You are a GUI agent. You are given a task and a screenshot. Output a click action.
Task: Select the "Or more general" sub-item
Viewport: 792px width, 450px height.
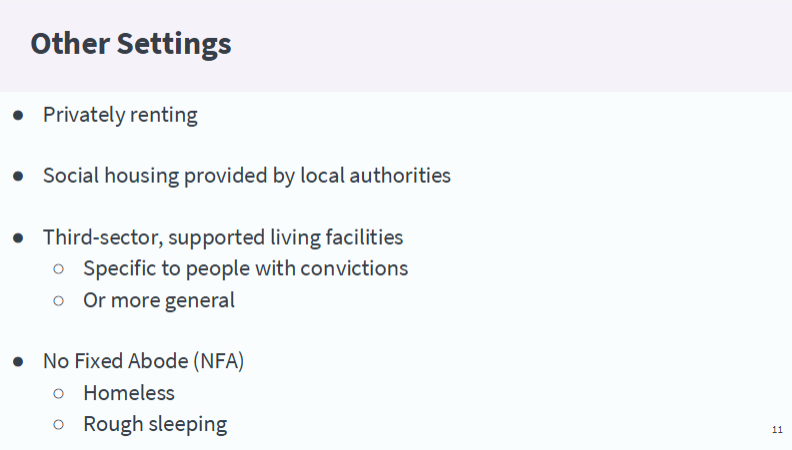(159, 300)
